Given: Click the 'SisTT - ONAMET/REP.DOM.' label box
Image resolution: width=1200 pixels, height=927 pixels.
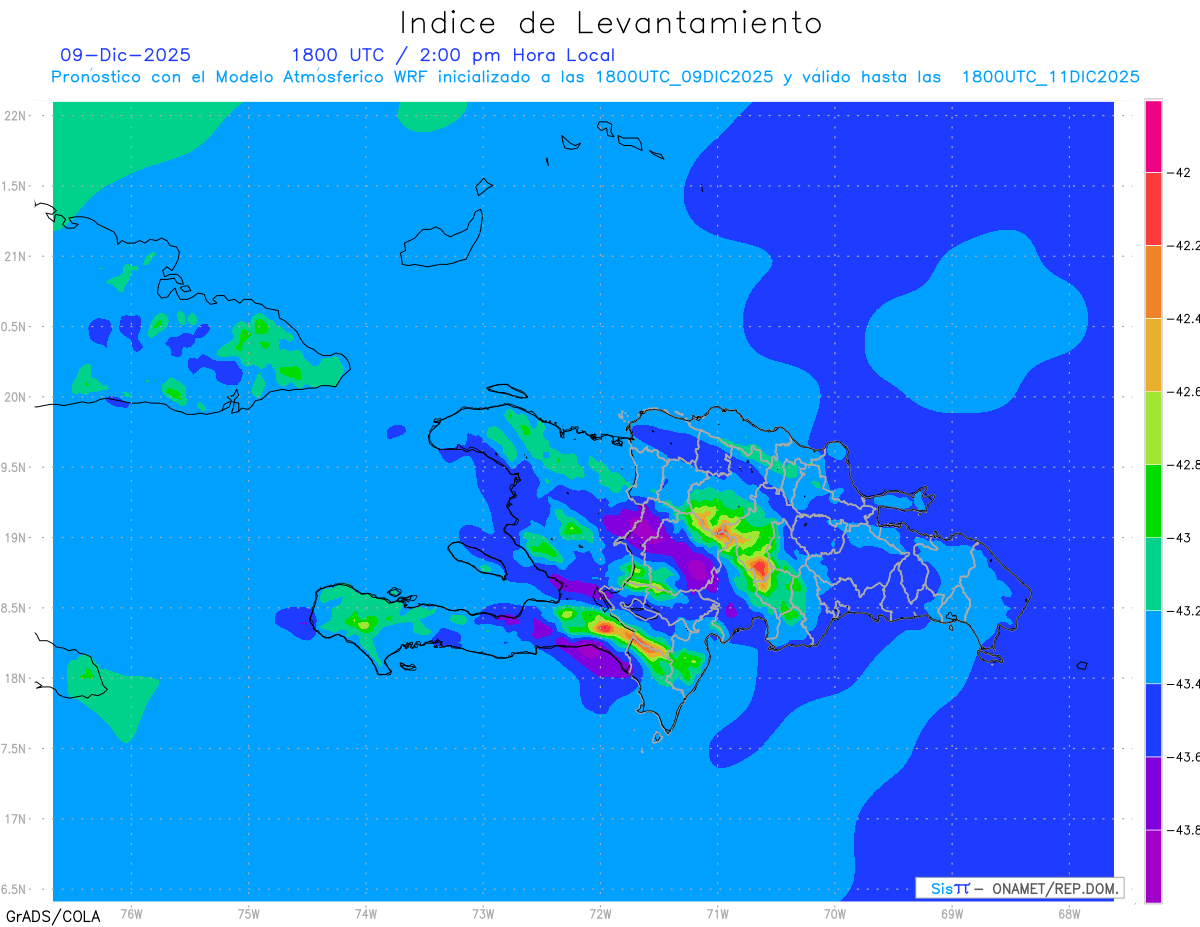Looking at the screenshot, I should click(1020, 888).
